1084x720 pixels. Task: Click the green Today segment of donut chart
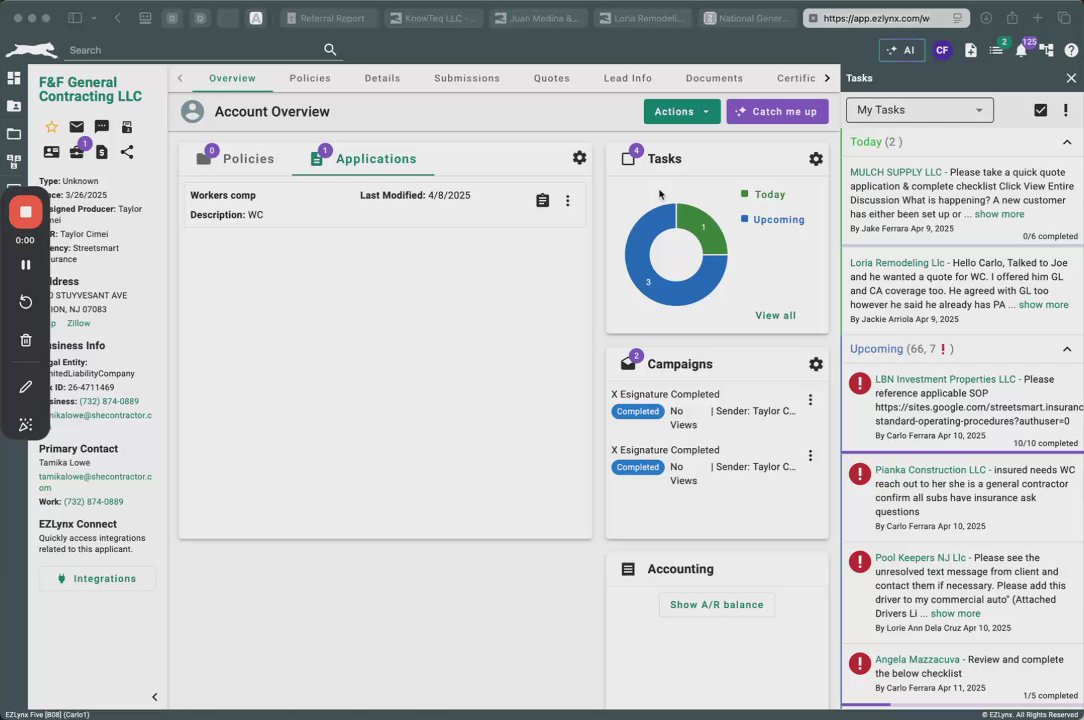(x=704, y=227)
